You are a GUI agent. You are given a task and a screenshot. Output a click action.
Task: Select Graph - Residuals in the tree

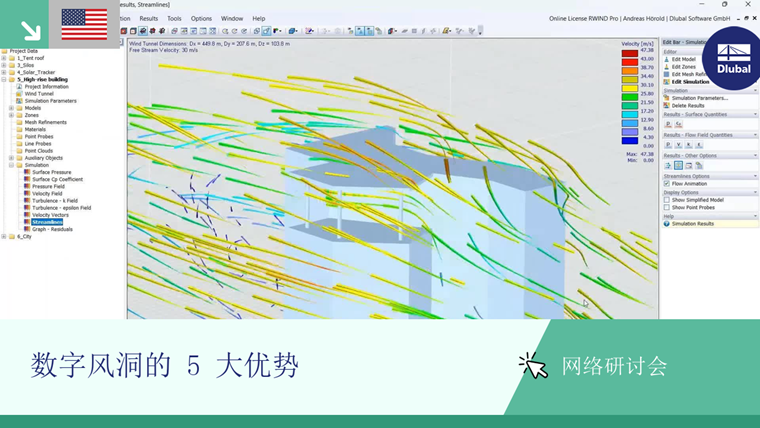[52, 230]
